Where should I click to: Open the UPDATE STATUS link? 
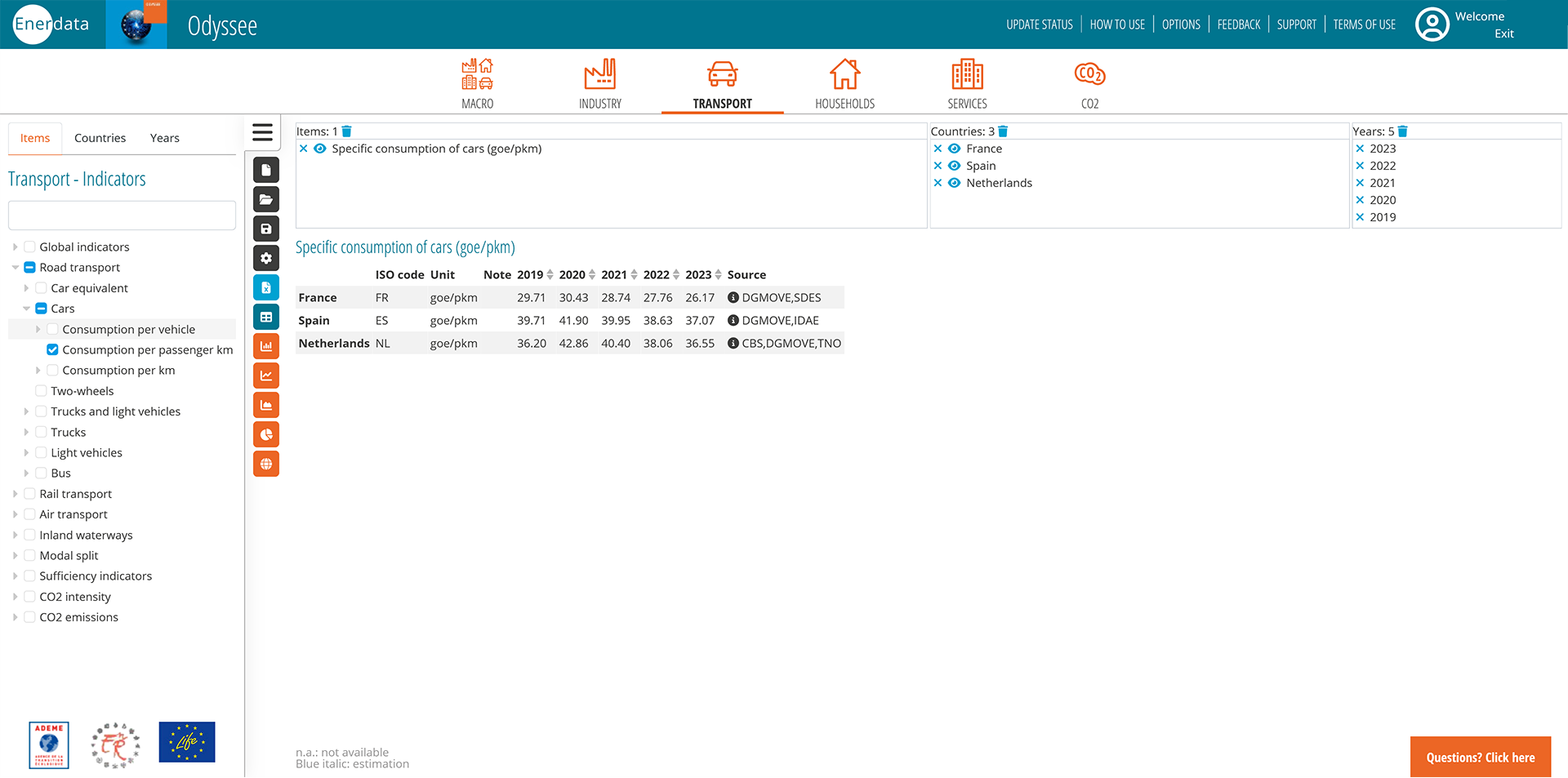1039,24
